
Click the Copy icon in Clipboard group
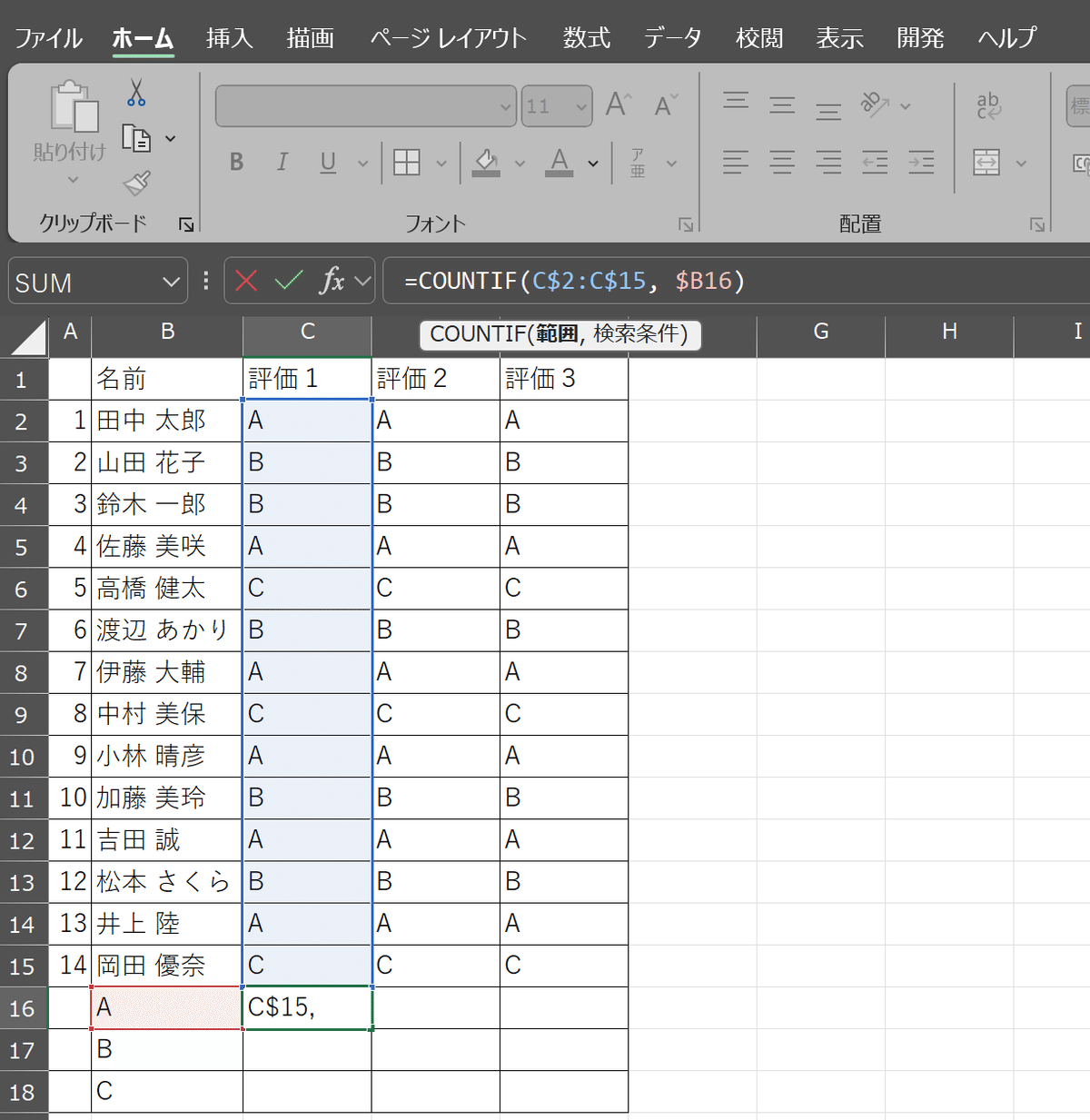[136, 138]
